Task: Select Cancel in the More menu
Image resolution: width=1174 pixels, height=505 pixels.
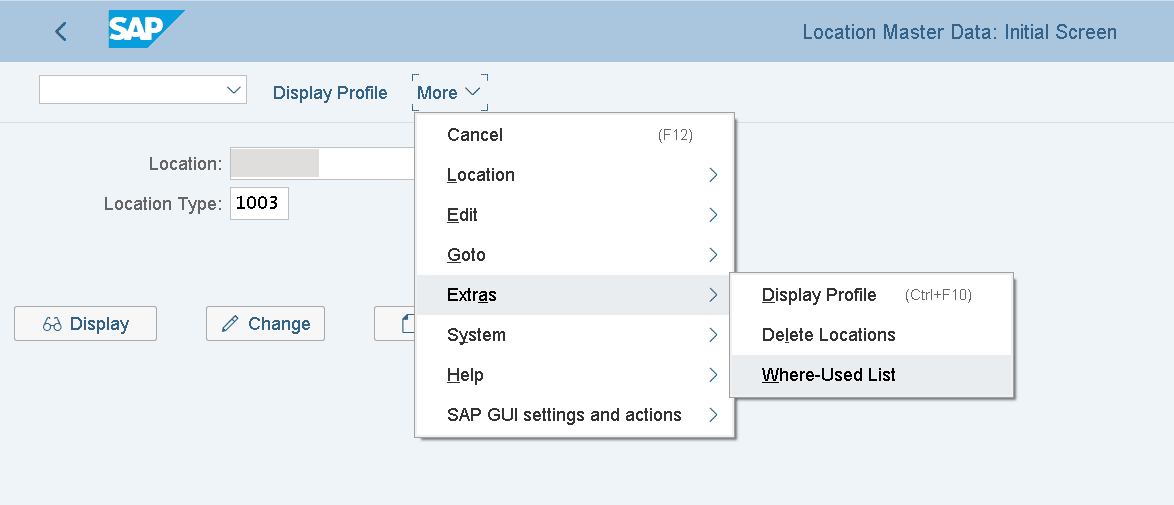Action: coord(475,135)
